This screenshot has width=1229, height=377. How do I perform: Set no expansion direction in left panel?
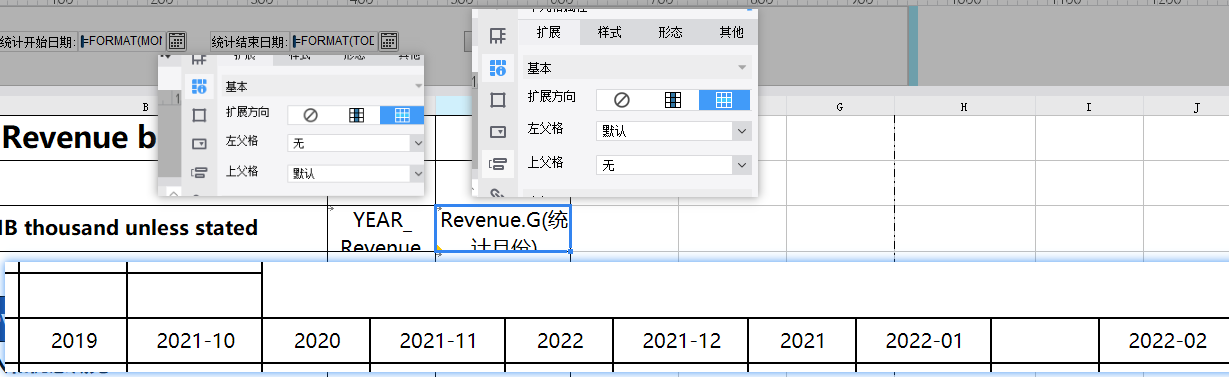tap(310, 115)
